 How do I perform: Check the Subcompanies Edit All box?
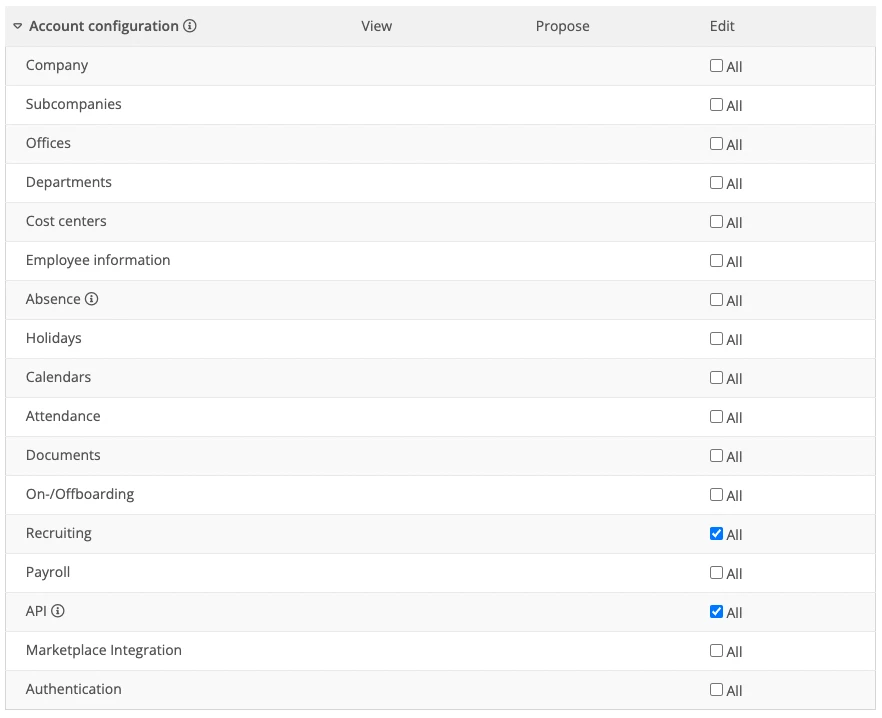click(716, 105)
